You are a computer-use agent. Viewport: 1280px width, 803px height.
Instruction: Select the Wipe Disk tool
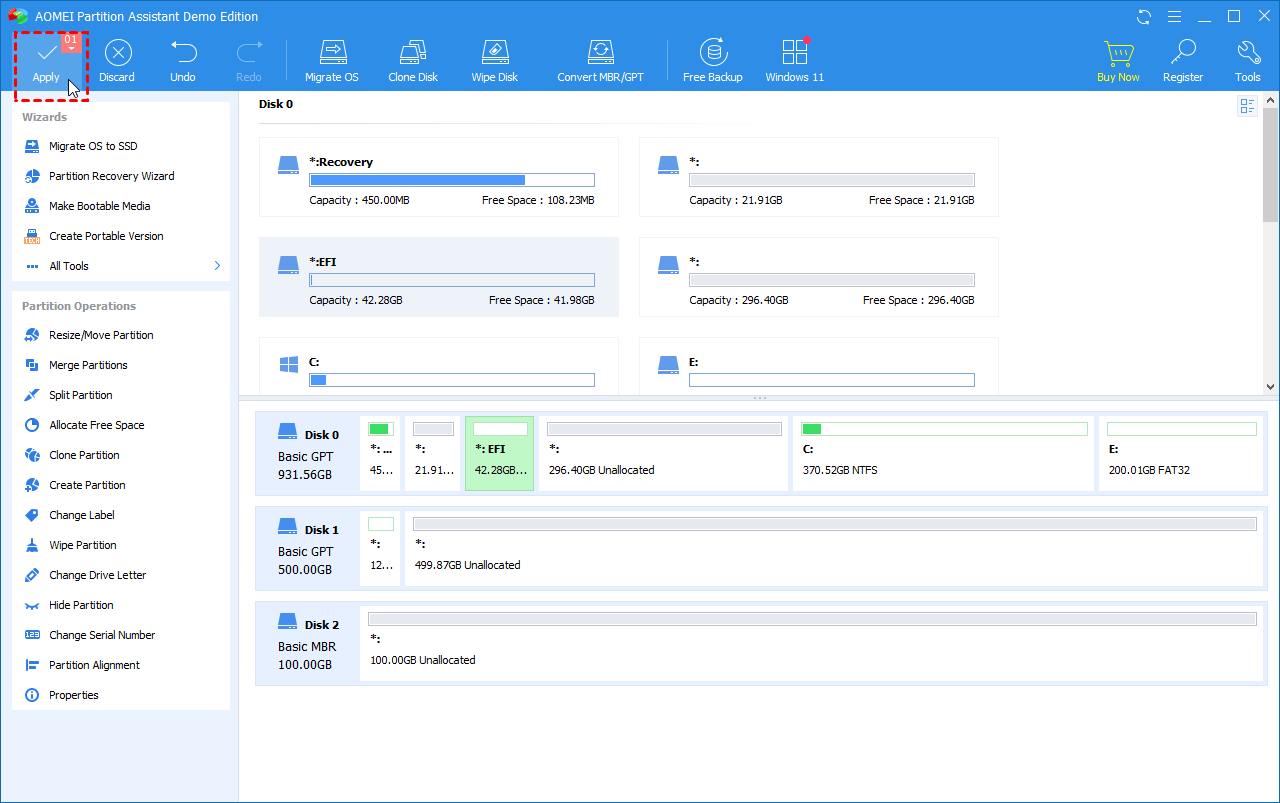[494, 58]
